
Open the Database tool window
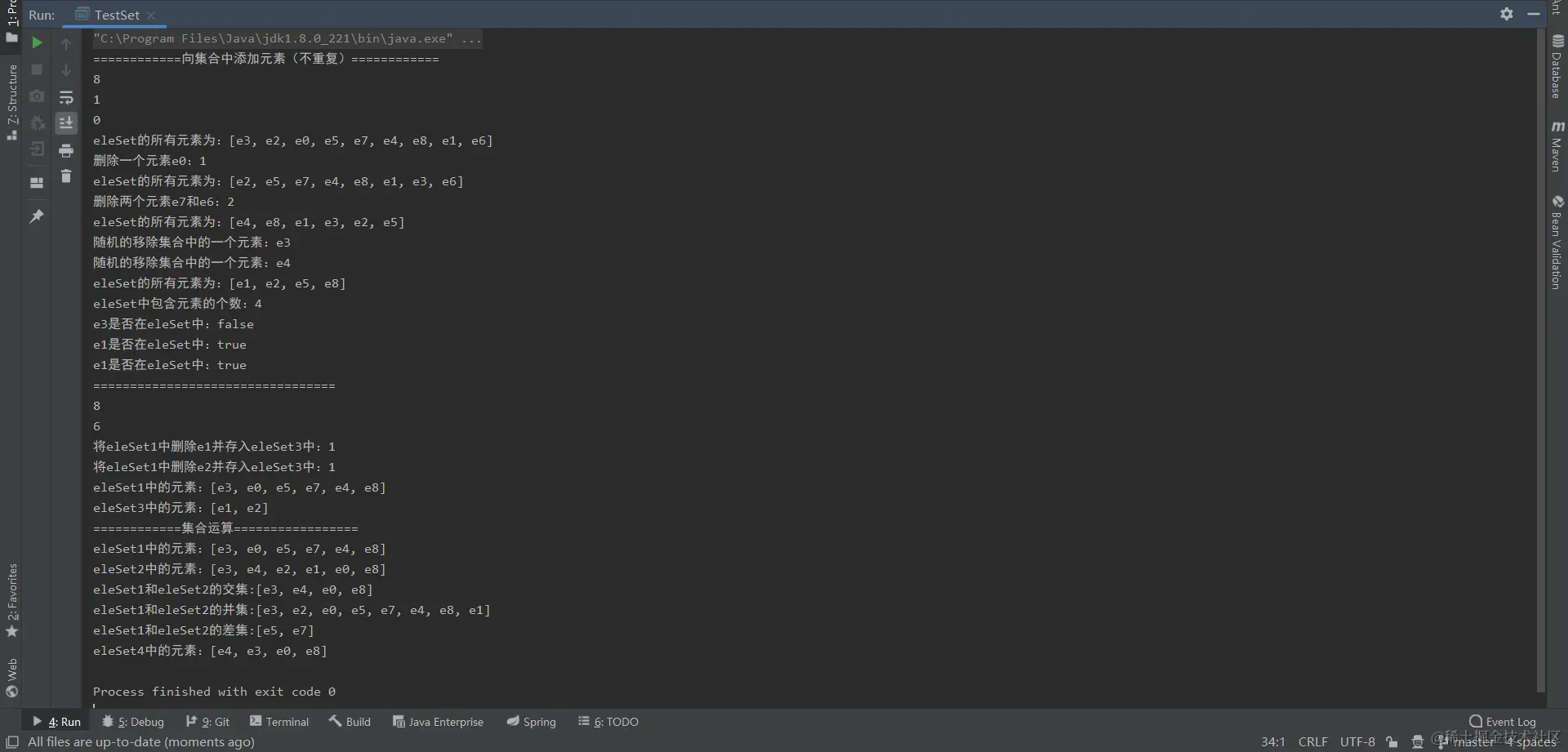(x=1557, y=67)
